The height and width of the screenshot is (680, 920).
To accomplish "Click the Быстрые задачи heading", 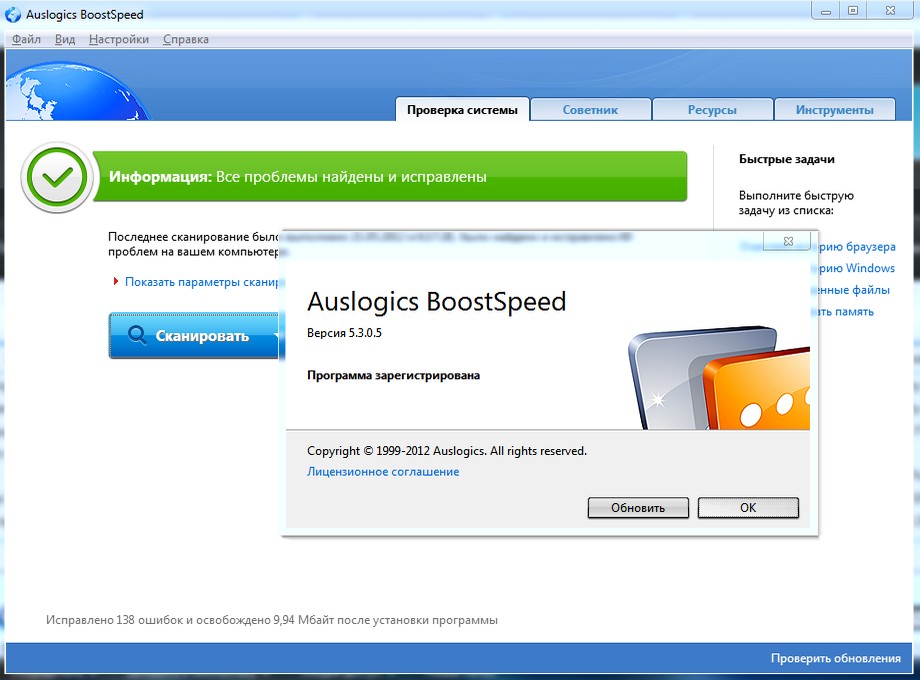I will coord(786,159).
